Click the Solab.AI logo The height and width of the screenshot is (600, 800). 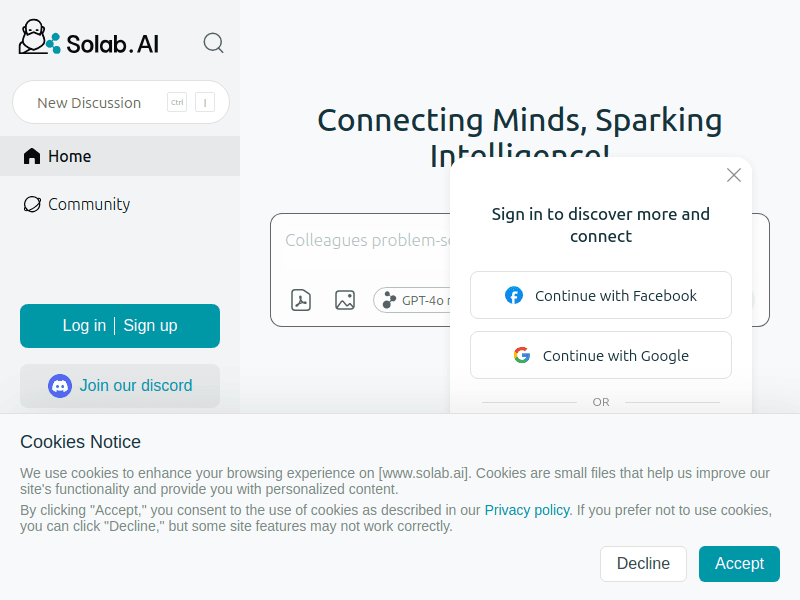coord(89,38)
